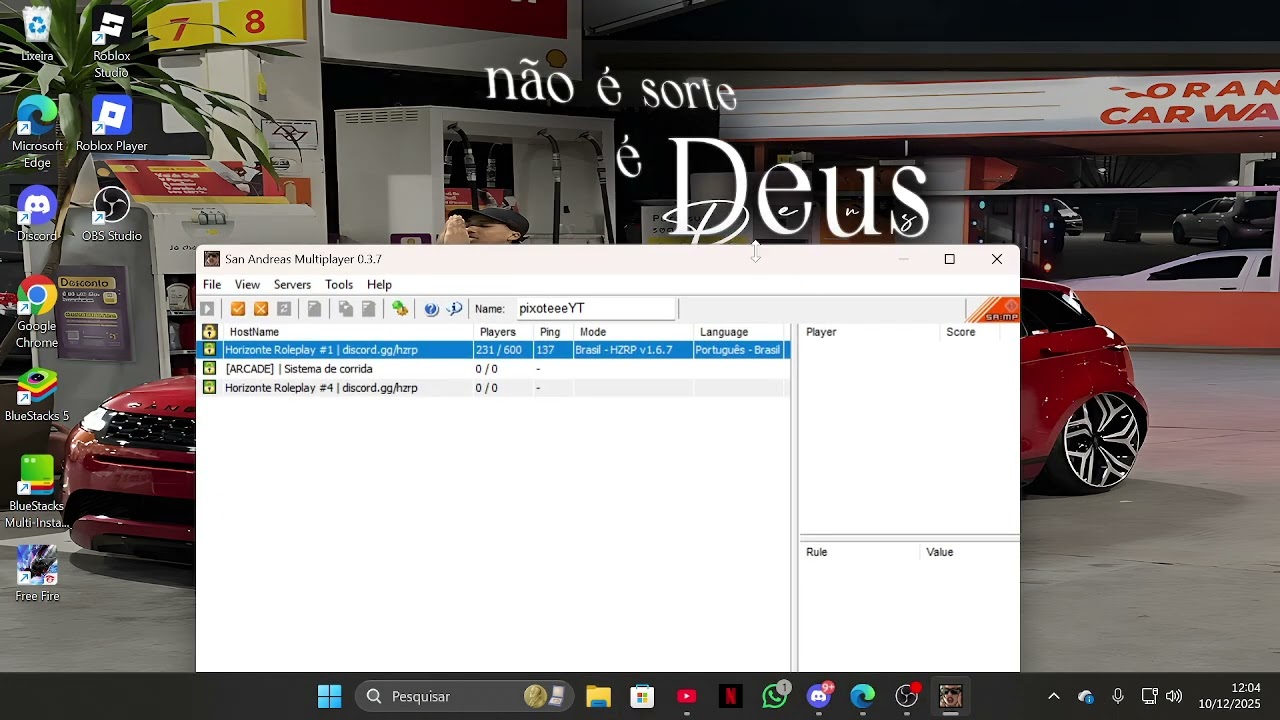Image resolution: width=1280 pixels, height=720 pixels.
Task: Show hidden tray icons chevron
Action: [1053, 696]
